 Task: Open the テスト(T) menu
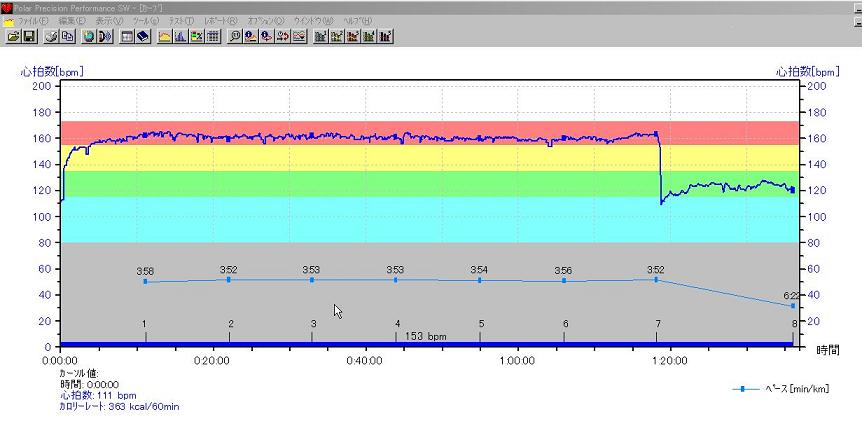[x=181, y=21]
